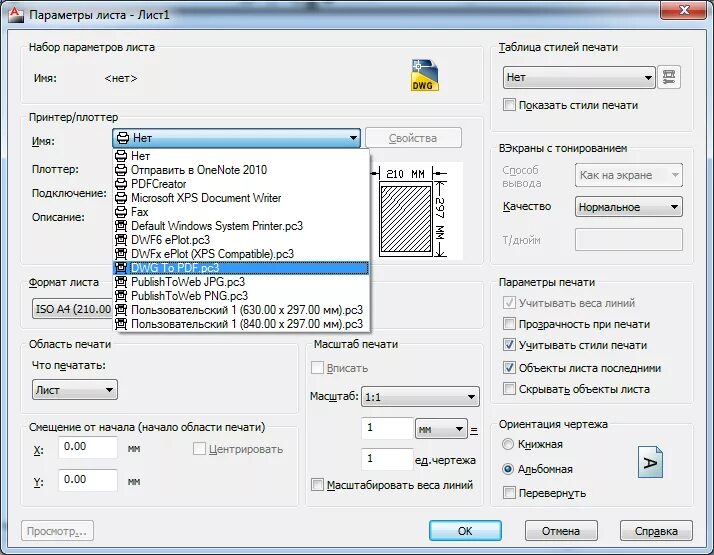
Task: Pick DWF6 ePlot.pc3 plotter
Action: [241, 240]
